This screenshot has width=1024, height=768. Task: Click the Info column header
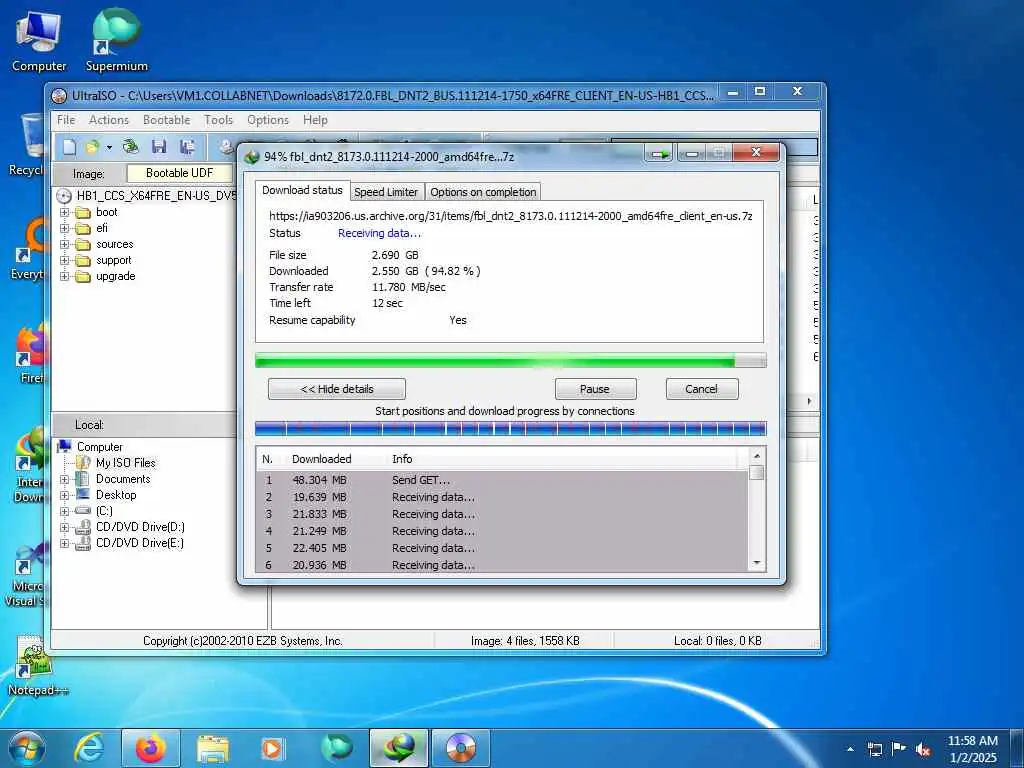pos(402,459)
